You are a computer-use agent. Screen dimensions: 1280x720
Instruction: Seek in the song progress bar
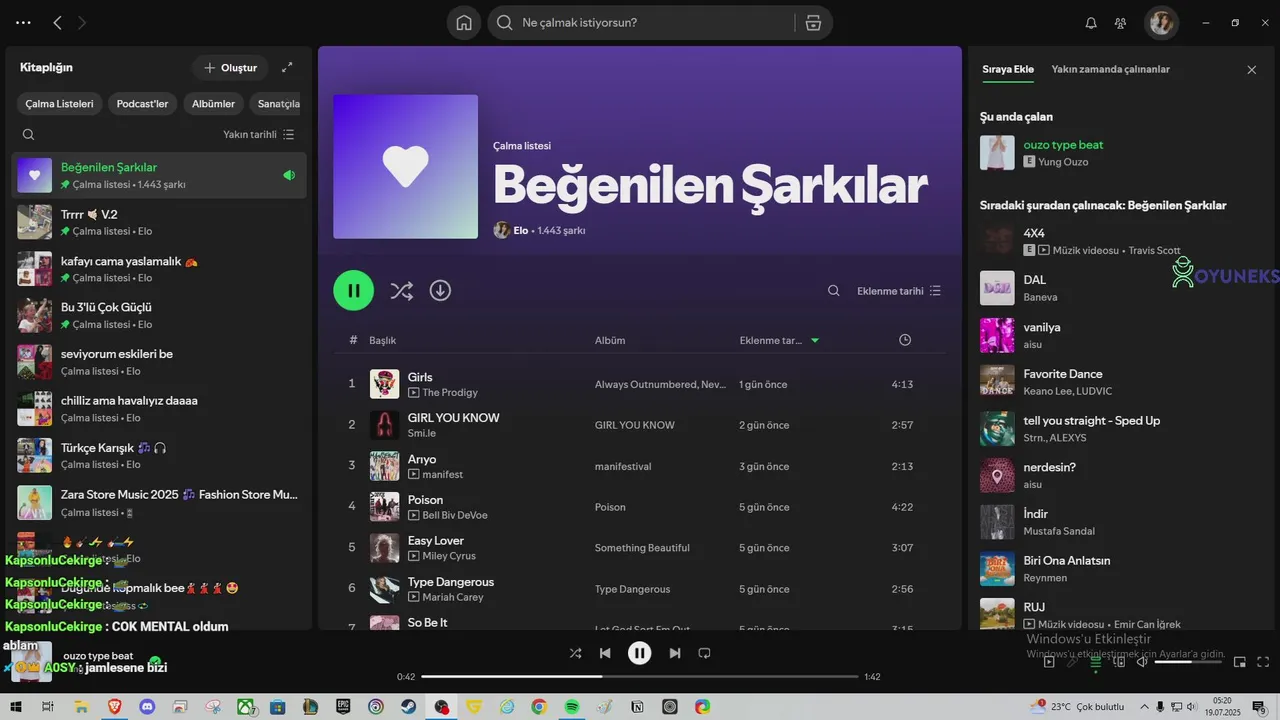point(640,677)
